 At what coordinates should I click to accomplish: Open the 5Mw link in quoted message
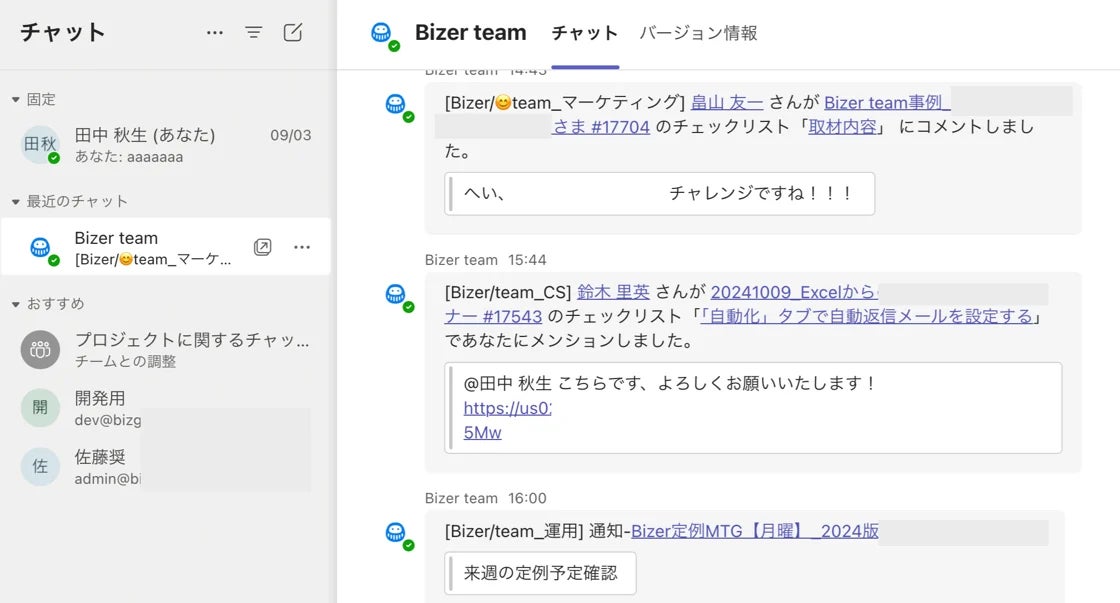(x=482, y=433)
